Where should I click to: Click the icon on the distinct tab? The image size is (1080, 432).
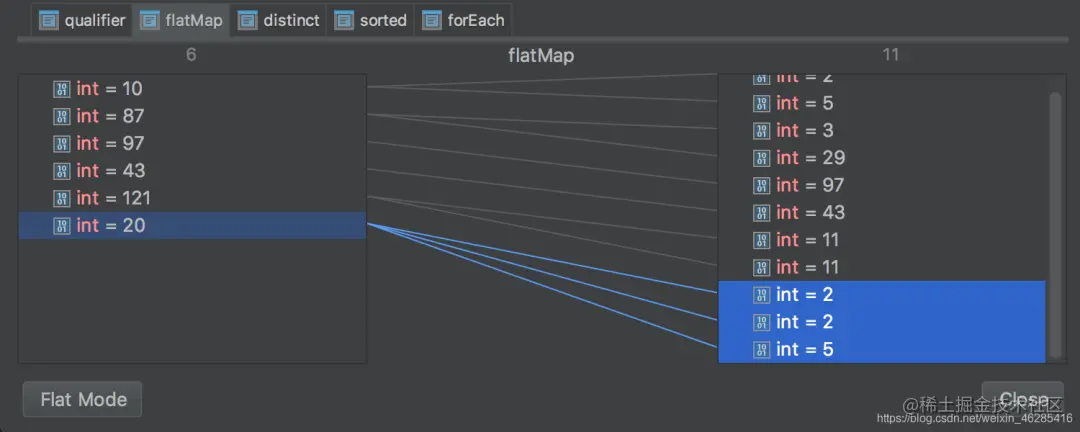coord(247,21)
